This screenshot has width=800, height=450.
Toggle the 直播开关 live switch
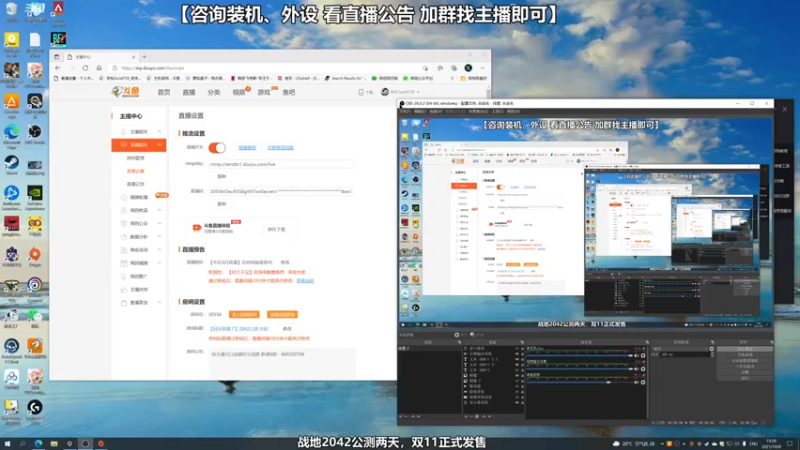217,147
